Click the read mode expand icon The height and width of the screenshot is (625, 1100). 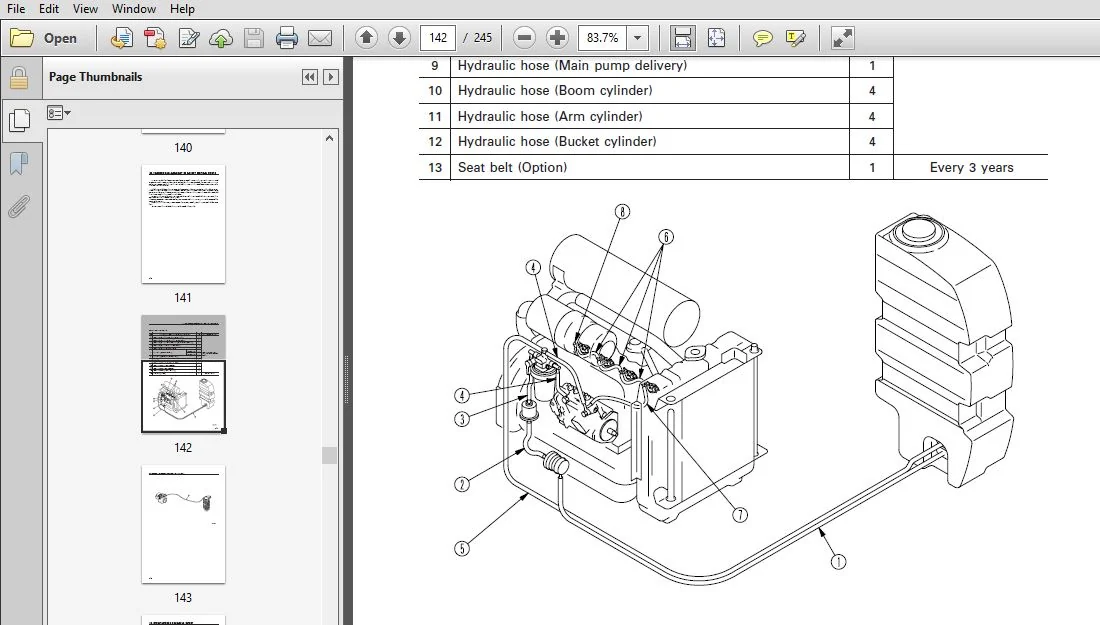click(x=842, y=38)
